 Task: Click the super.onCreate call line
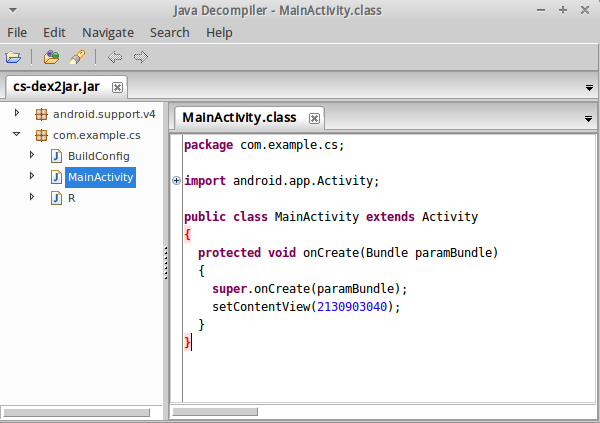[310, 289]
